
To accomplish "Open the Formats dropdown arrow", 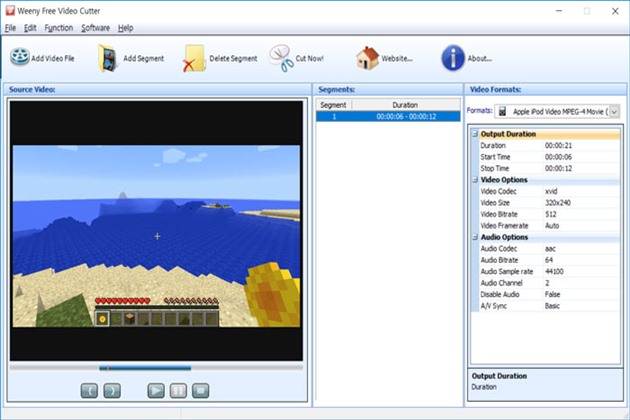I will click(x=614, y=112).
